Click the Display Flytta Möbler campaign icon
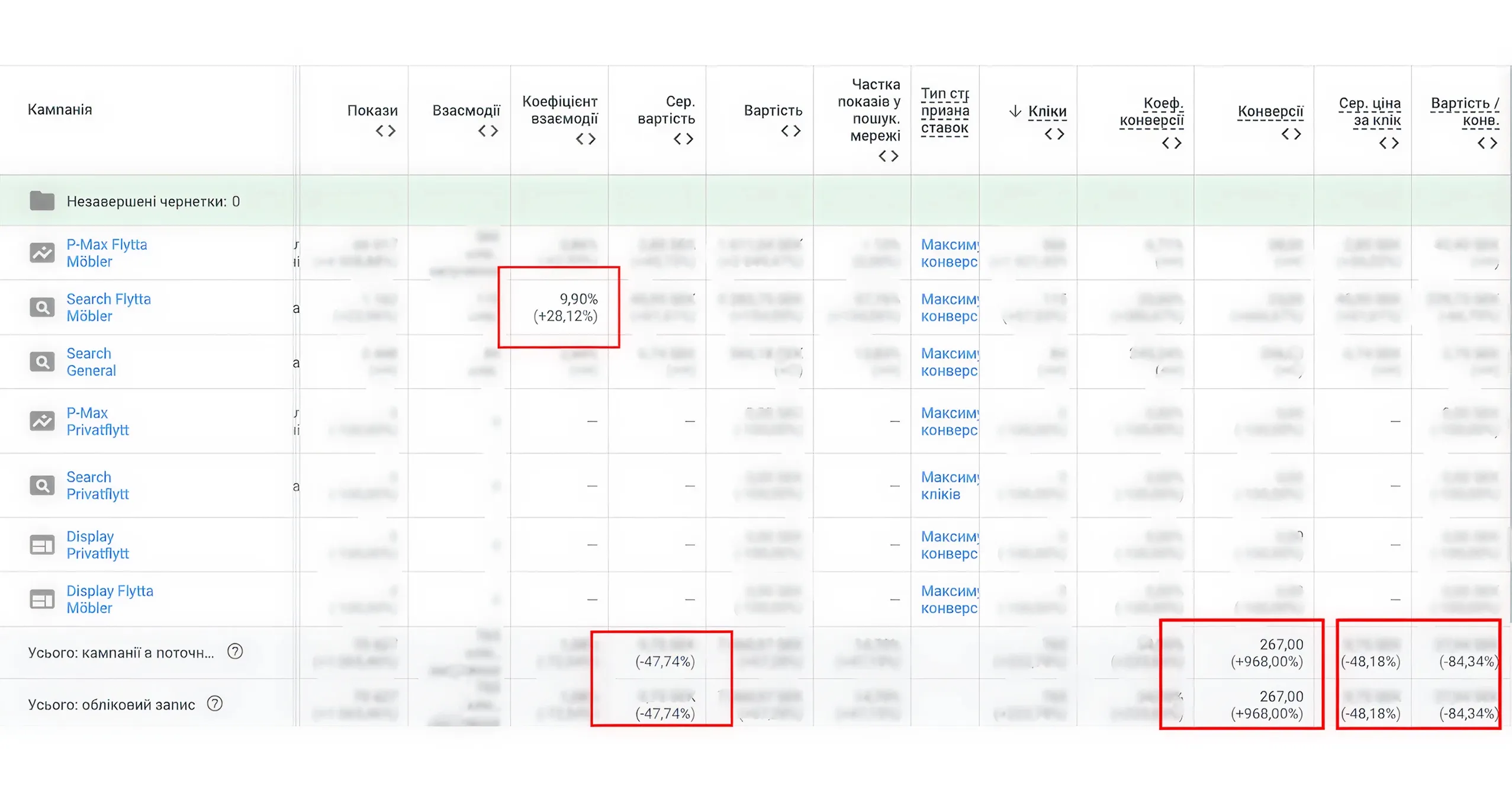Screen dimensions: 1512x792 tap(42, 599)
